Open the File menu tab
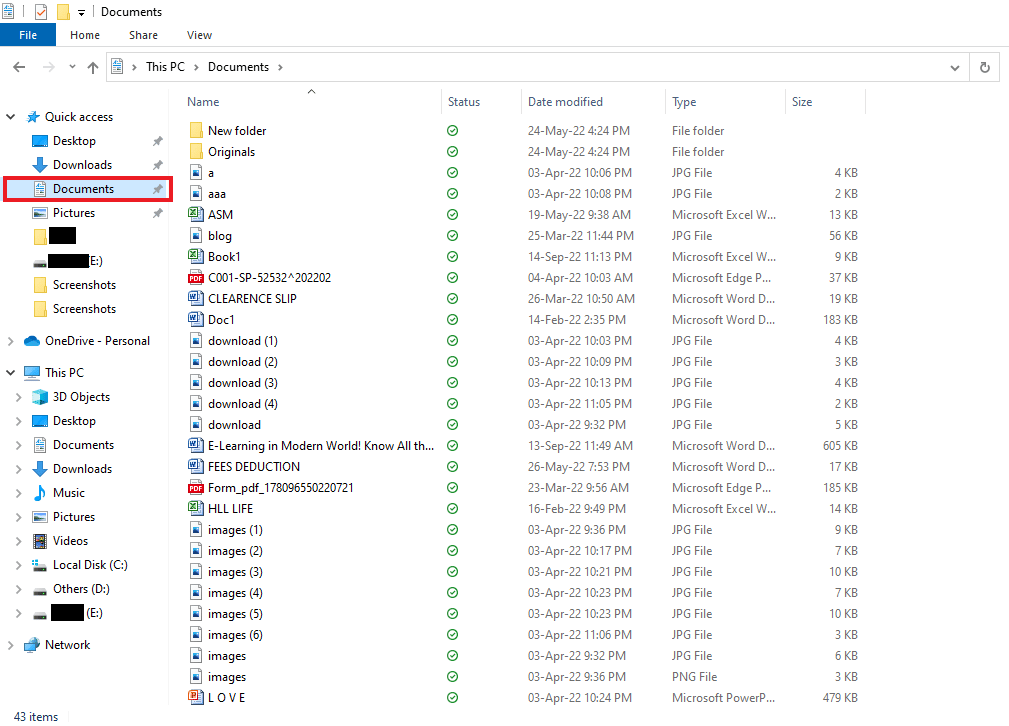 tap(28, 35)
